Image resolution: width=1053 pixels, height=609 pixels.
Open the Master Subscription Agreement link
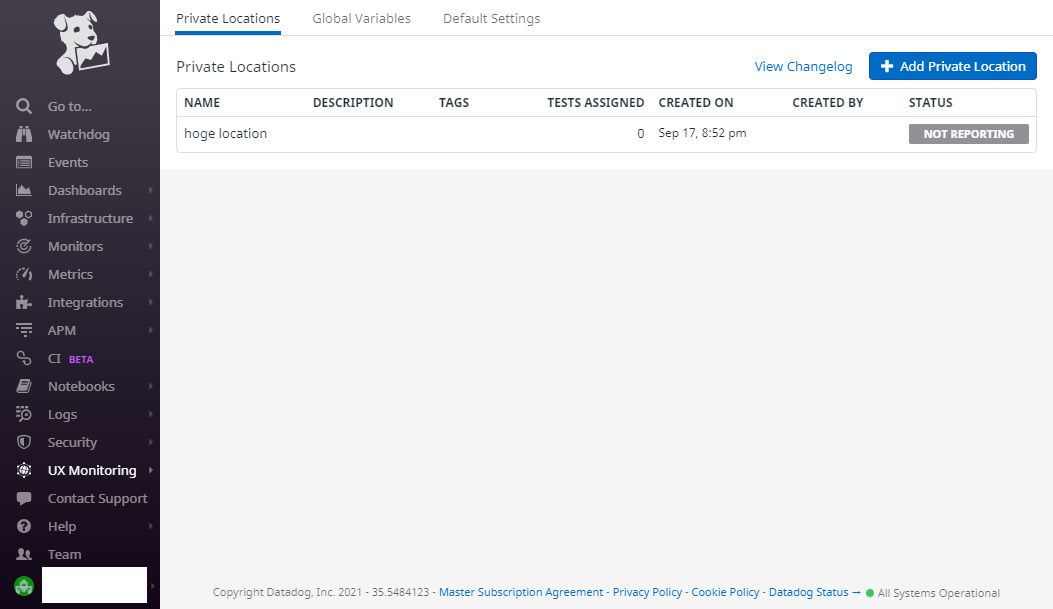click(521, 592)
